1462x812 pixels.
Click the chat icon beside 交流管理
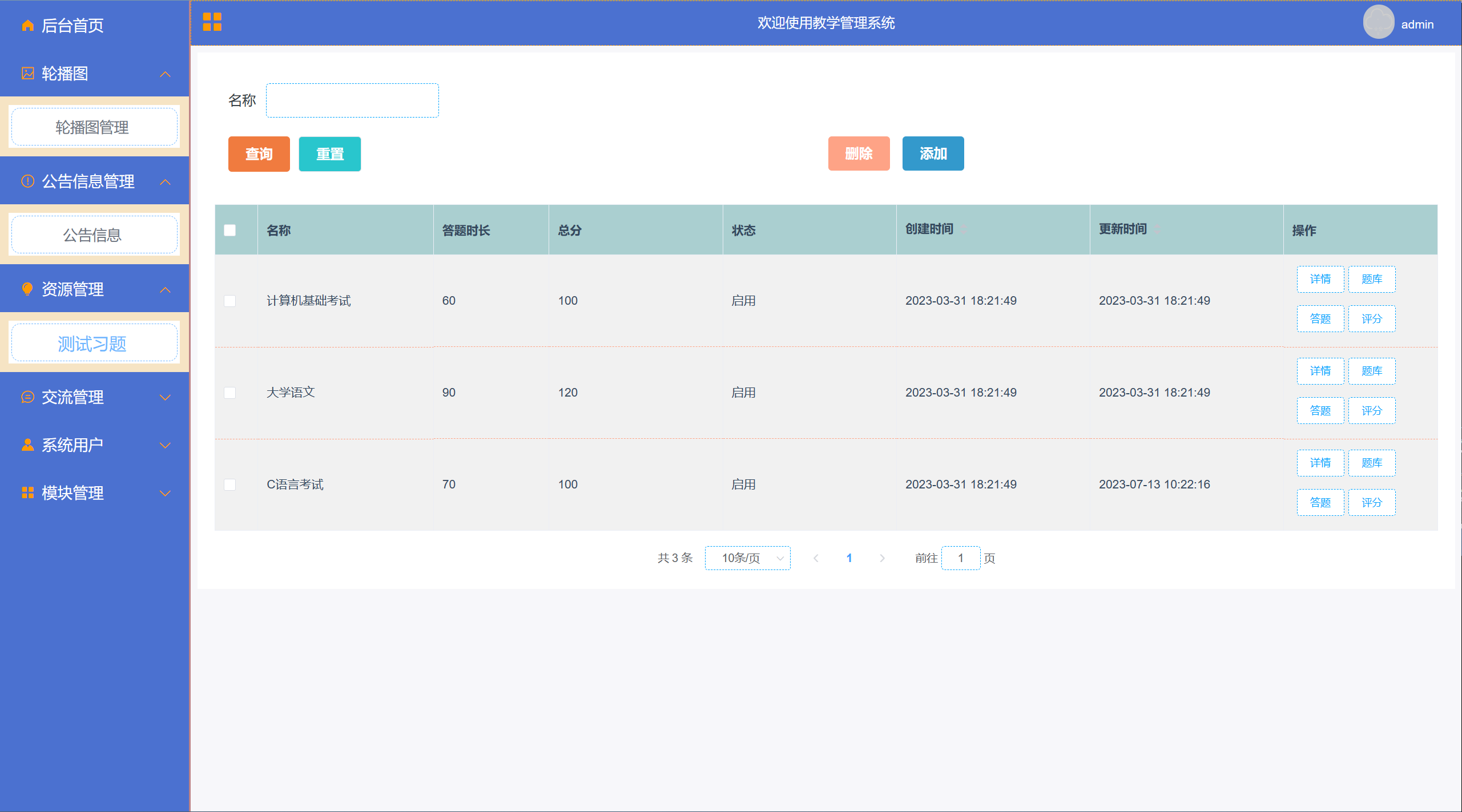coord(27,397)
